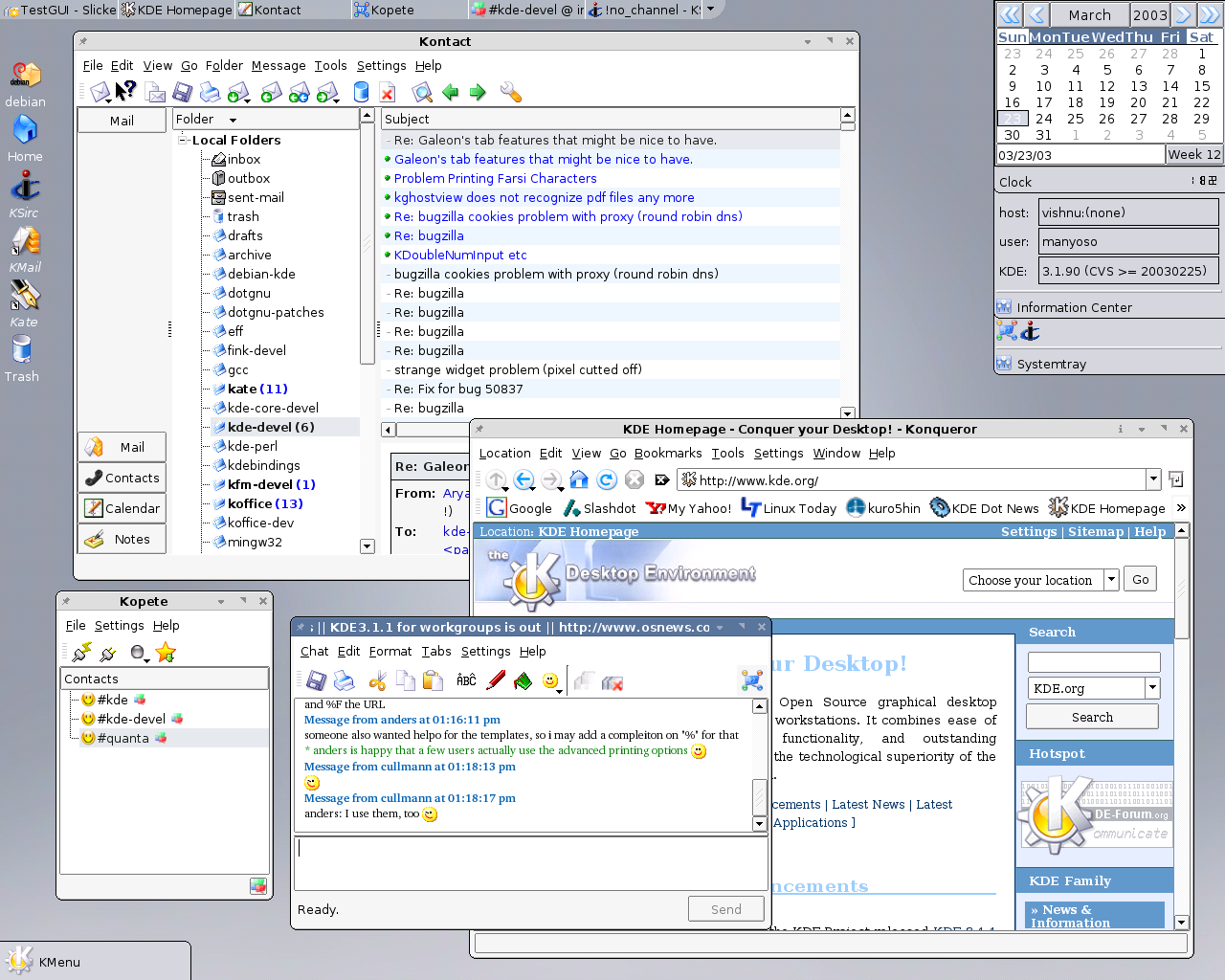Click the What's This help cursor icon
1225x980 pixels.
coord(126,92)
